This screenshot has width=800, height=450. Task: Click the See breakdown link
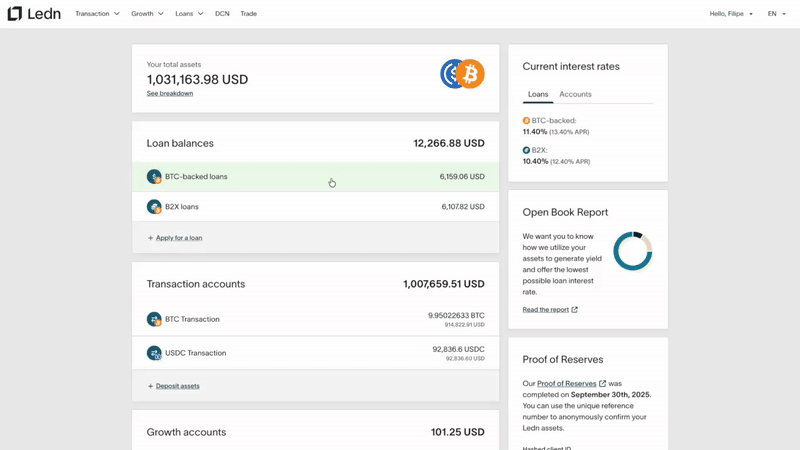pyautogui.click(x=170, y=93)
